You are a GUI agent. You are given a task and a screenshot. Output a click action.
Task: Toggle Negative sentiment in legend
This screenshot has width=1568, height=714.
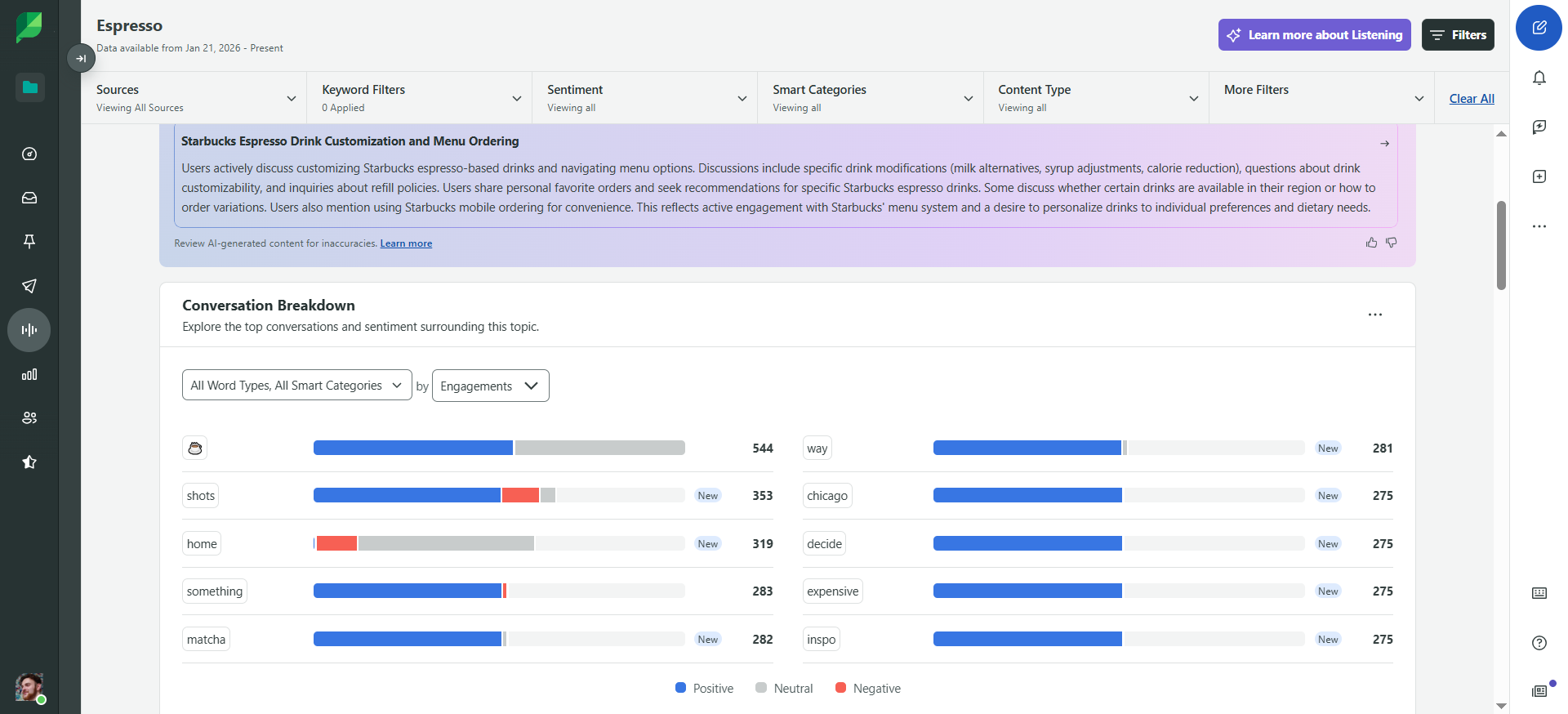[x=868, y=689]
